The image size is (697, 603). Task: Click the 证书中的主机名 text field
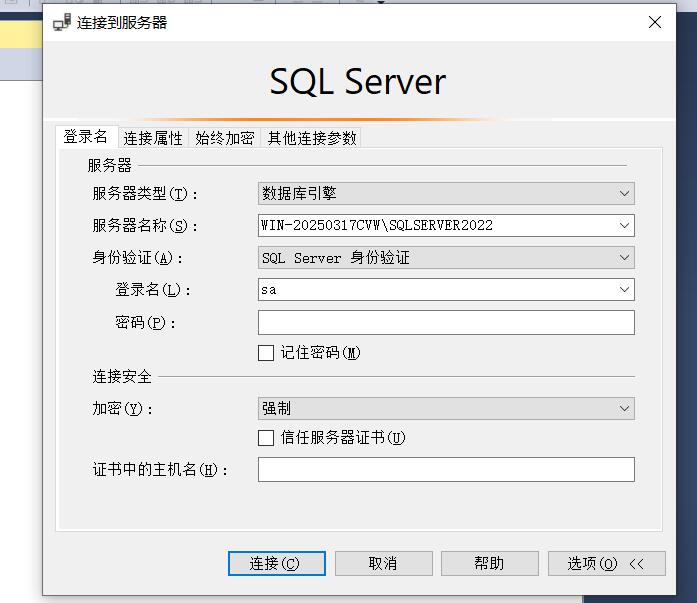446,469
